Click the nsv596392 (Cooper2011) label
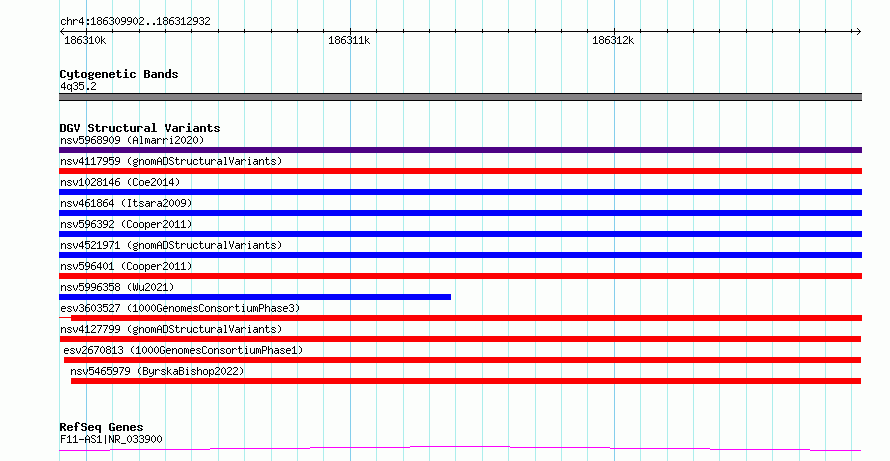Image resolution: width=890 pixels, height=461 pixels. point(126,224)
